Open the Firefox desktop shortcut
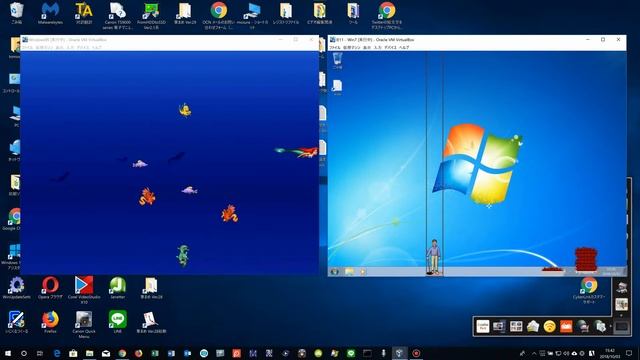The image size is (640, 360). tap(50, 322)
